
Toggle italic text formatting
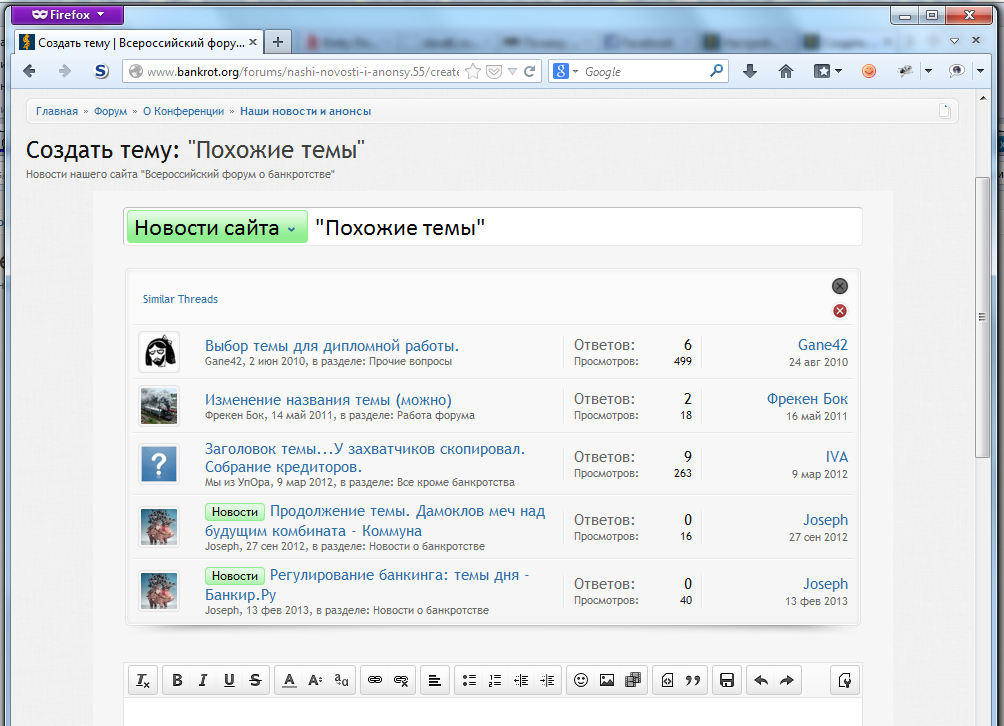click(x=203, y=681)
